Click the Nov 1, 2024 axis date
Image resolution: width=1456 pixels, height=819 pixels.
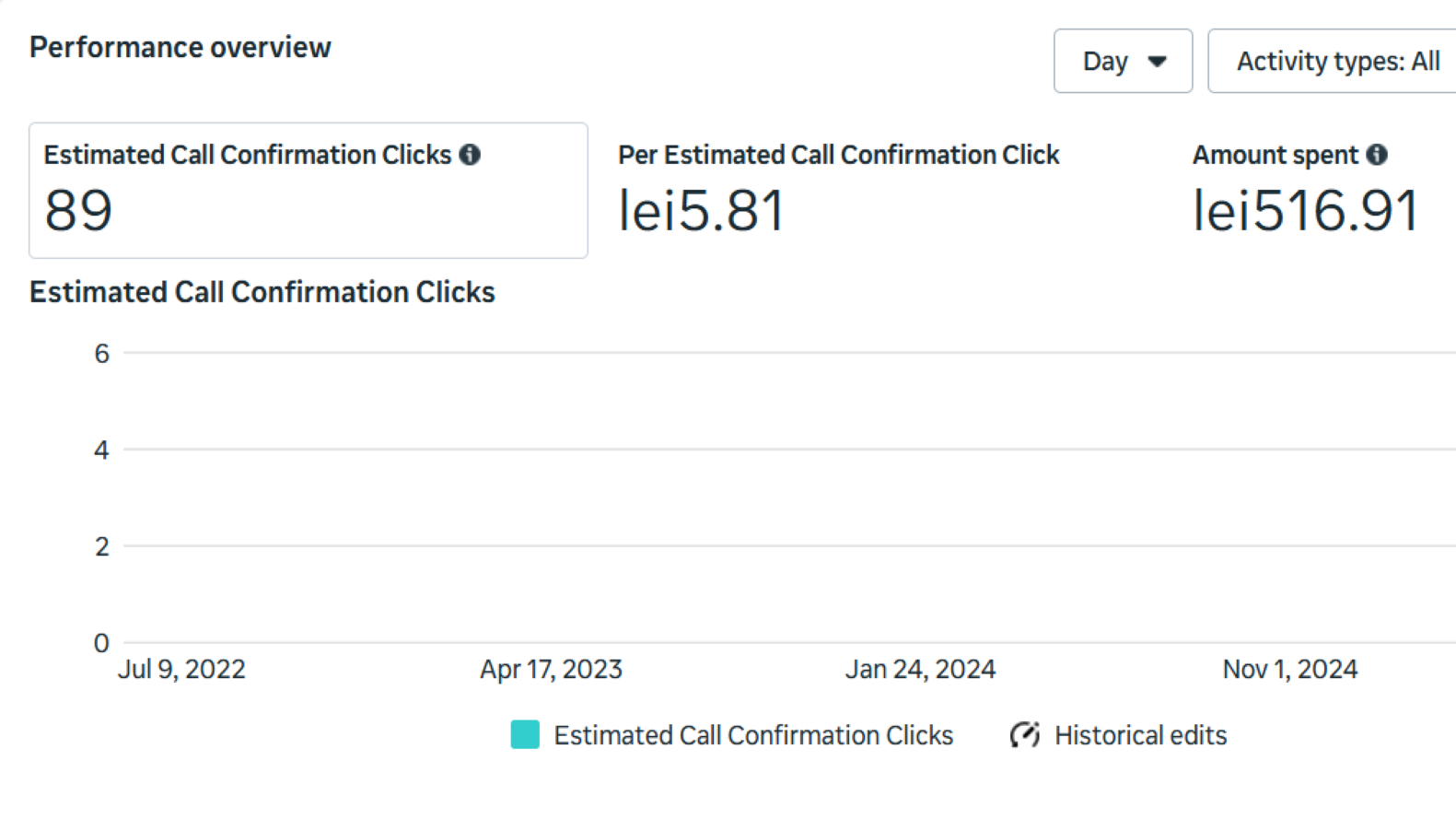point(1289,669)
